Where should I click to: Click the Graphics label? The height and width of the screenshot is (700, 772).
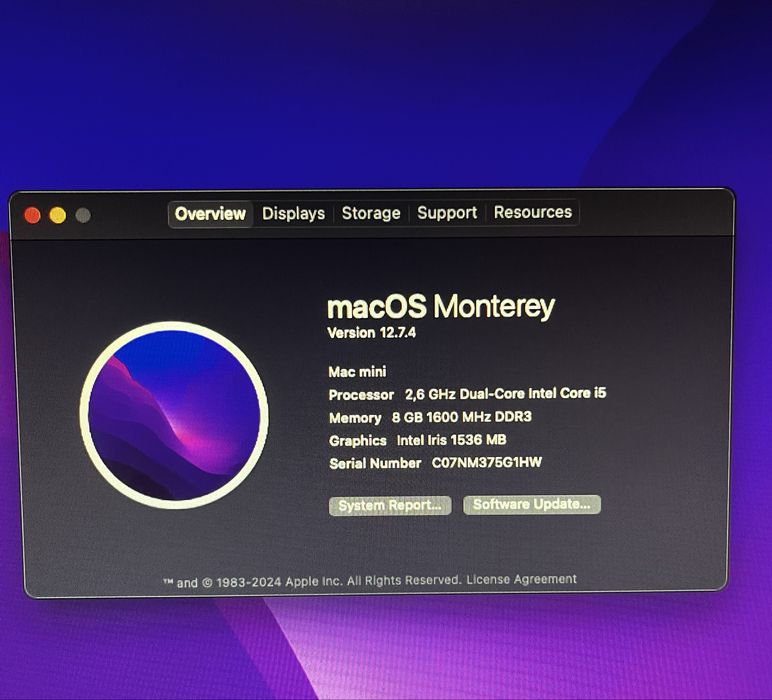[358, 441]
